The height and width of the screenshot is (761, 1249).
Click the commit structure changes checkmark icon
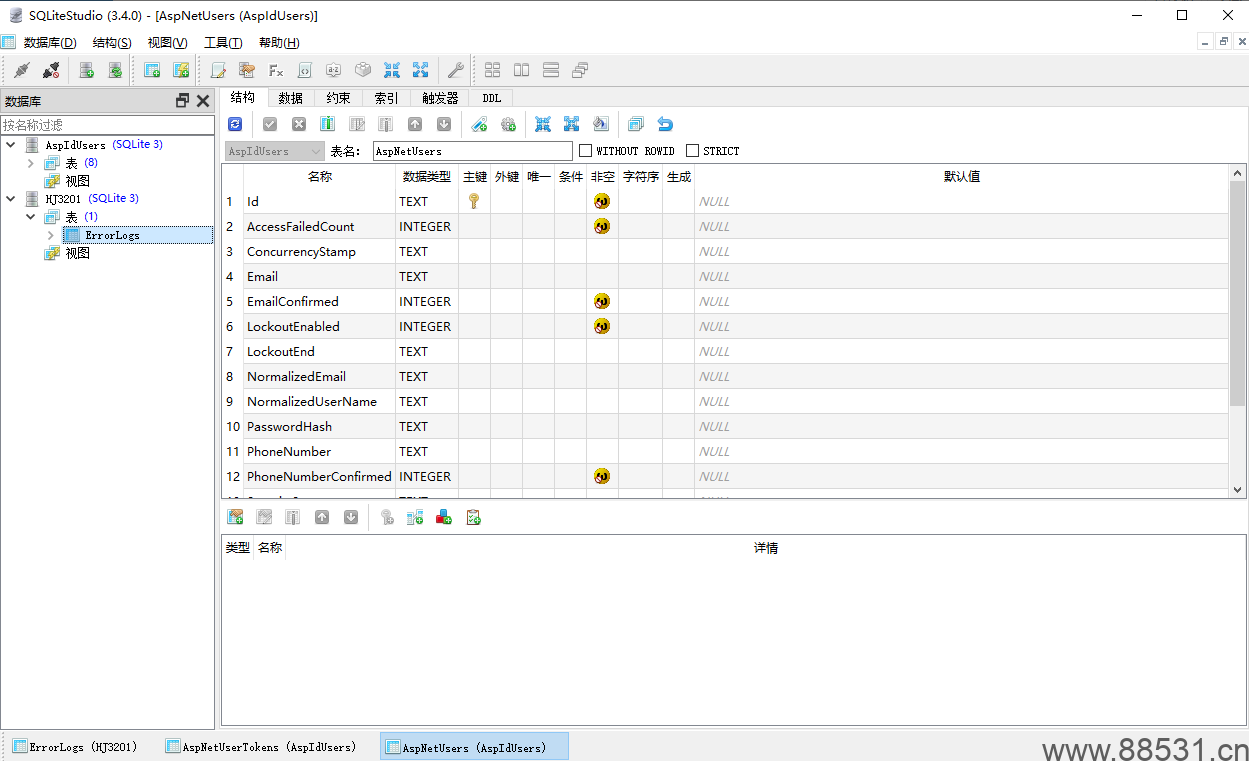[270, 124]
